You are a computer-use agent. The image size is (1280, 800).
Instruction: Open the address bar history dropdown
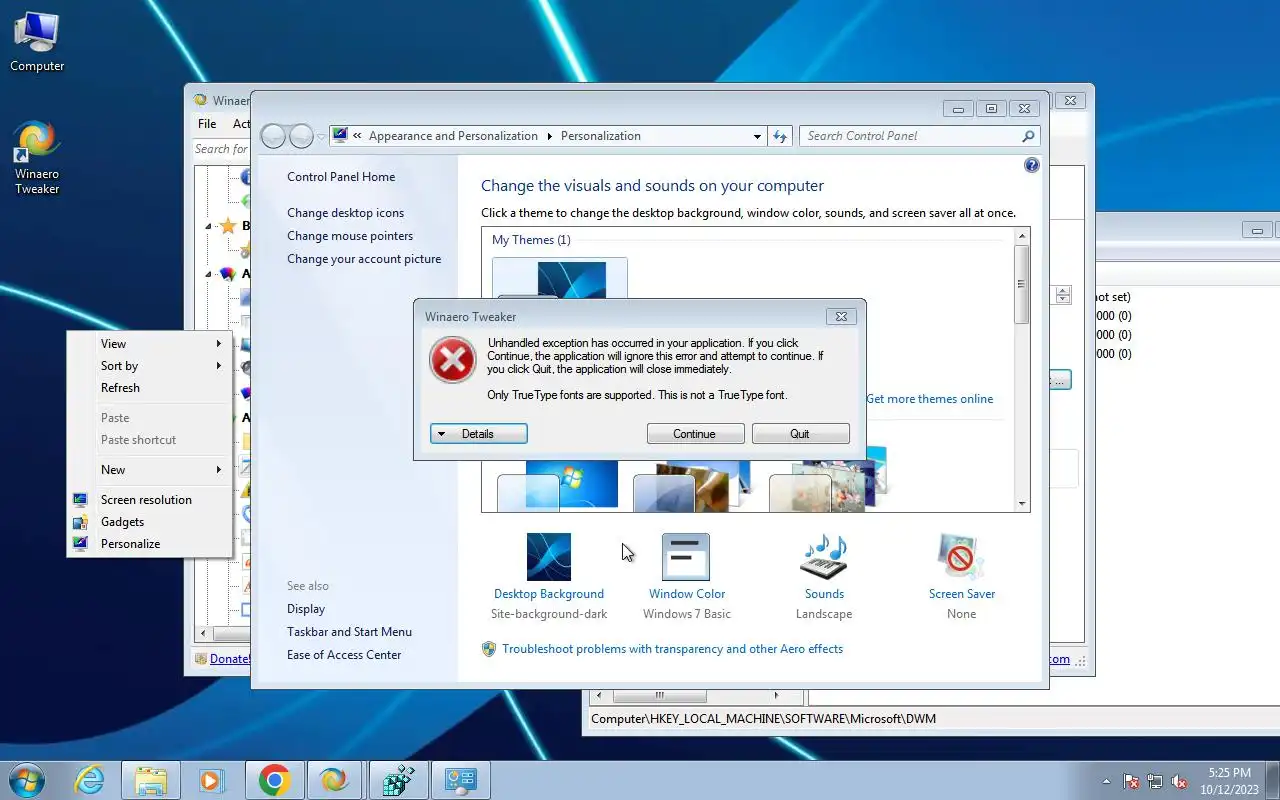pyautogui.click(x=757, y=136)
